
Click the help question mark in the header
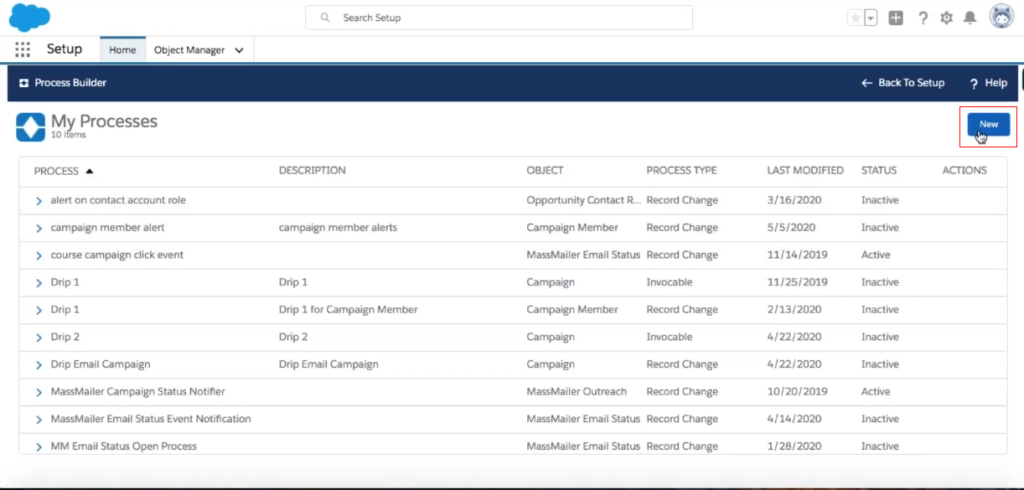click(923, 18)
